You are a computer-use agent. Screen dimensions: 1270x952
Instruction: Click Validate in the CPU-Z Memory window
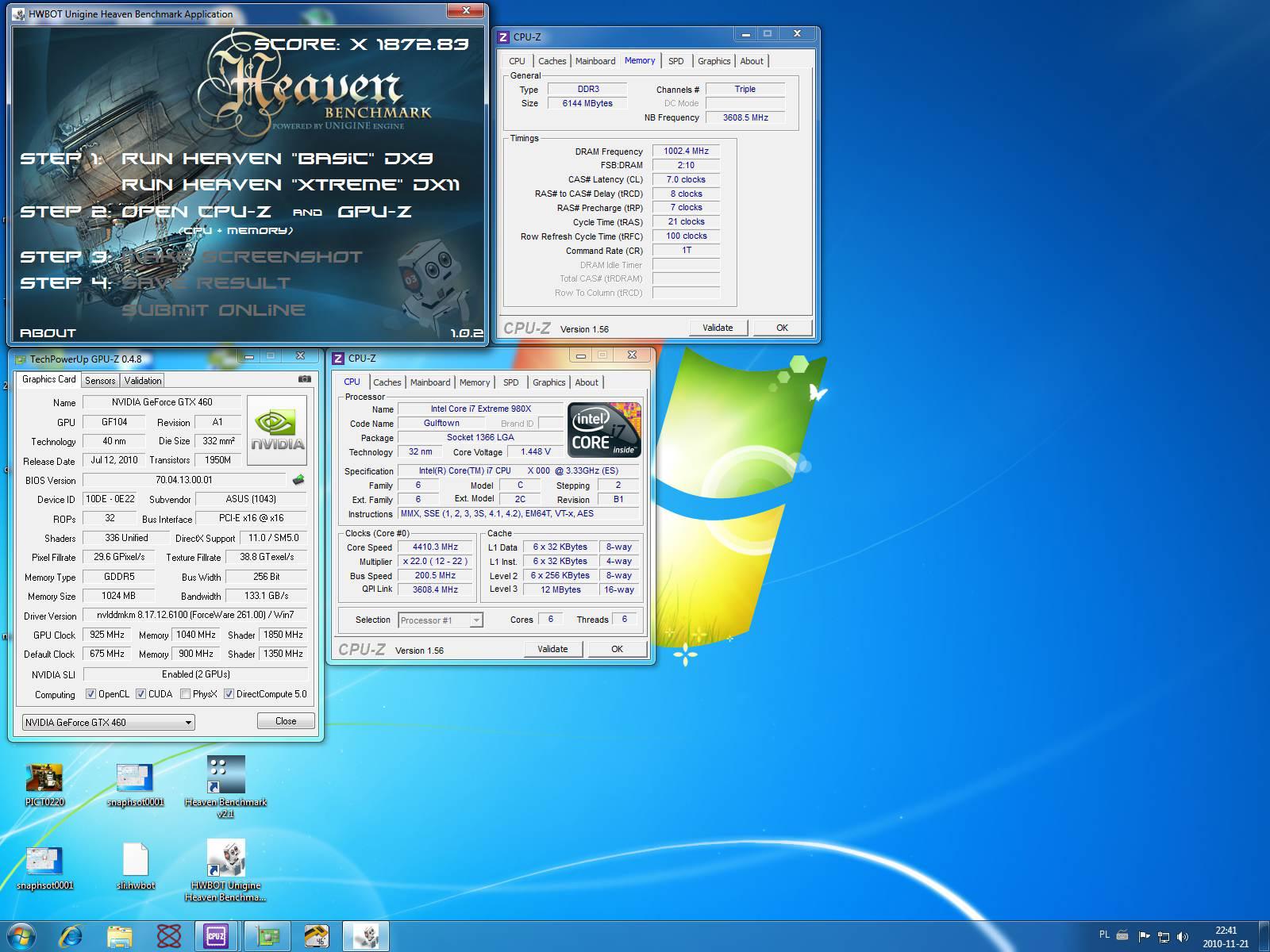pos(718,328)
